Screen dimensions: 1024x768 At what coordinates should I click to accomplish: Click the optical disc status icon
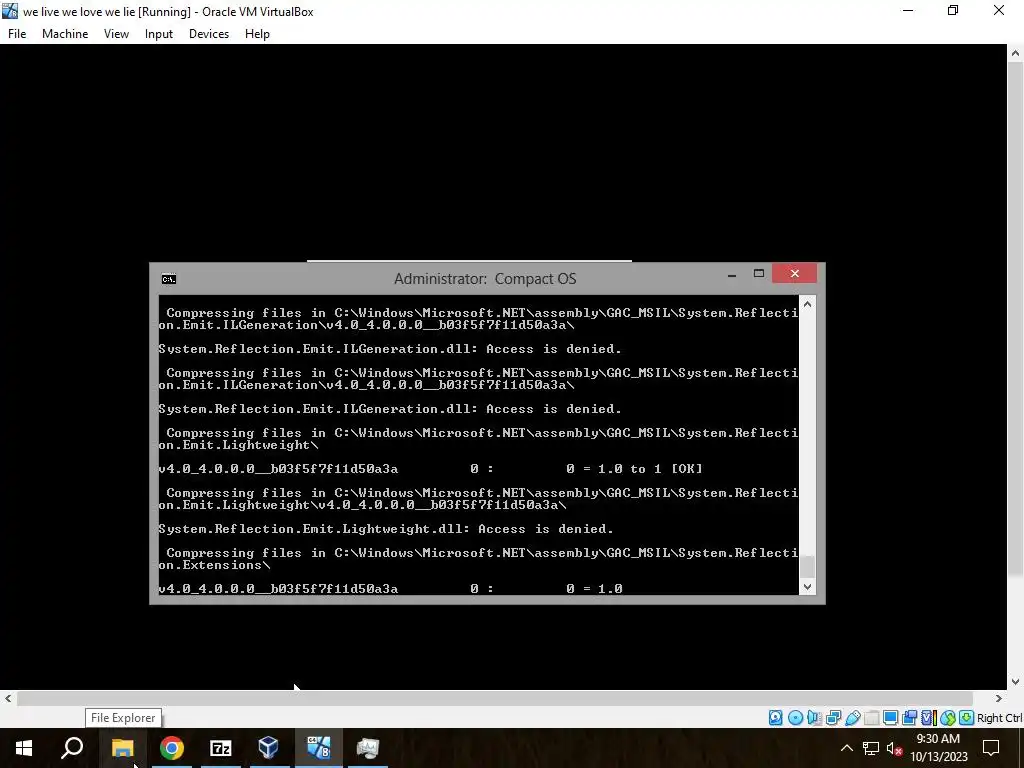(795, 718)
